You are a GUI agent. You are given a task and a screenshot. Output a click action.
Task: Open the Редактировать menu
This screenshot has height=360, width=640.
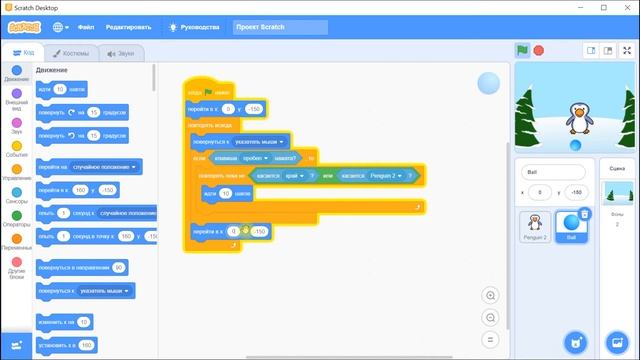(x=129, y=27)
